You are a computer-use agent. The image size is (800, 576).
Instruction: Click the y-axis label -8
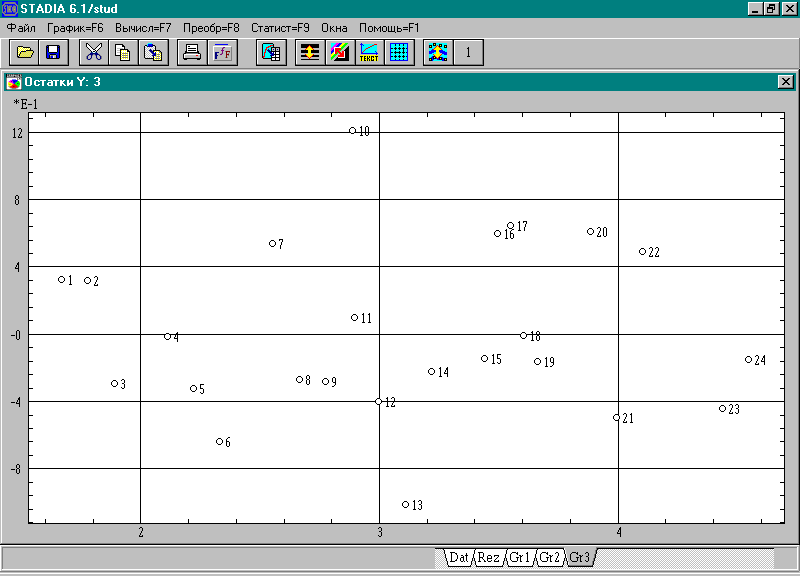point(16,469)
